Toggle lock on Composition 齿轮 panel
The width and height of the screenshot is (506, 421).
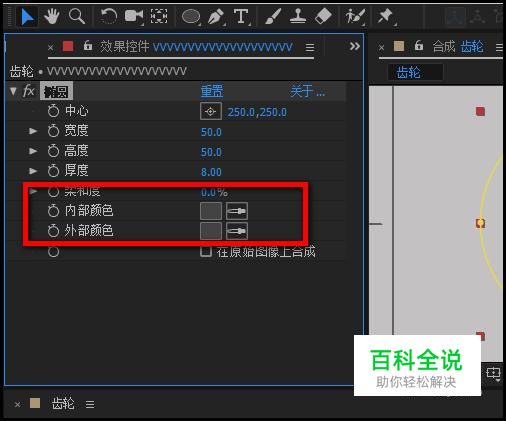[419, 45]
